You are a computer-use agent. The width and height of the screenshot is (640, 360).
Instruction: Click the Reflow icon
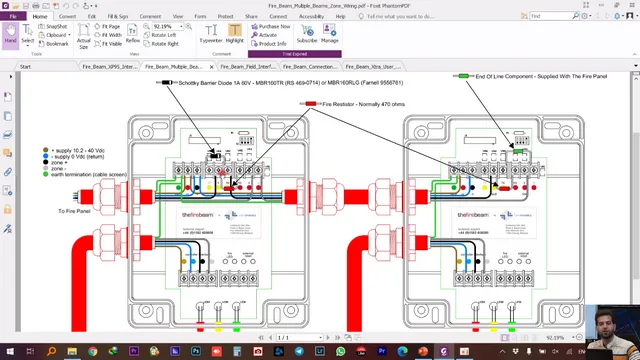(x=132, y=34)
